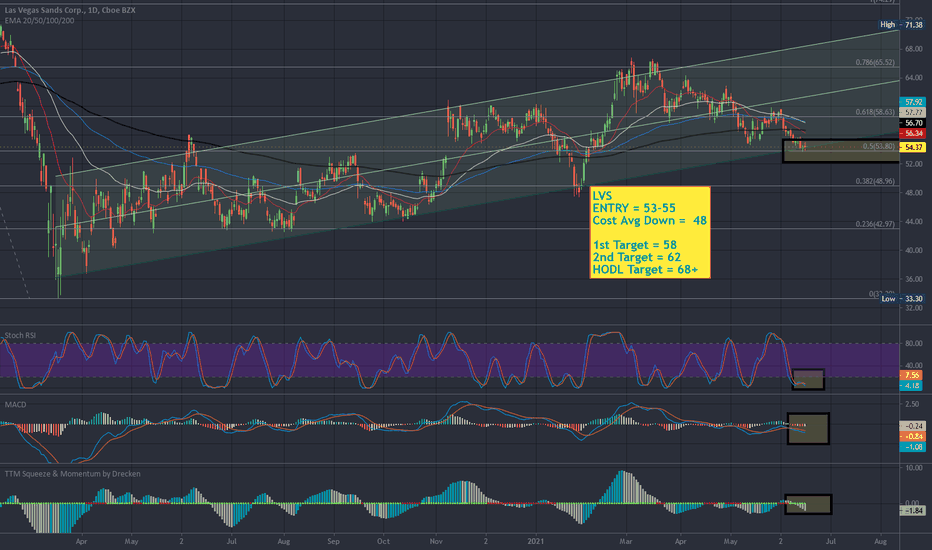Click the '1st Target = 58' note line
Image resolution: width=932 pixels, height=550 pixels.
635,245
